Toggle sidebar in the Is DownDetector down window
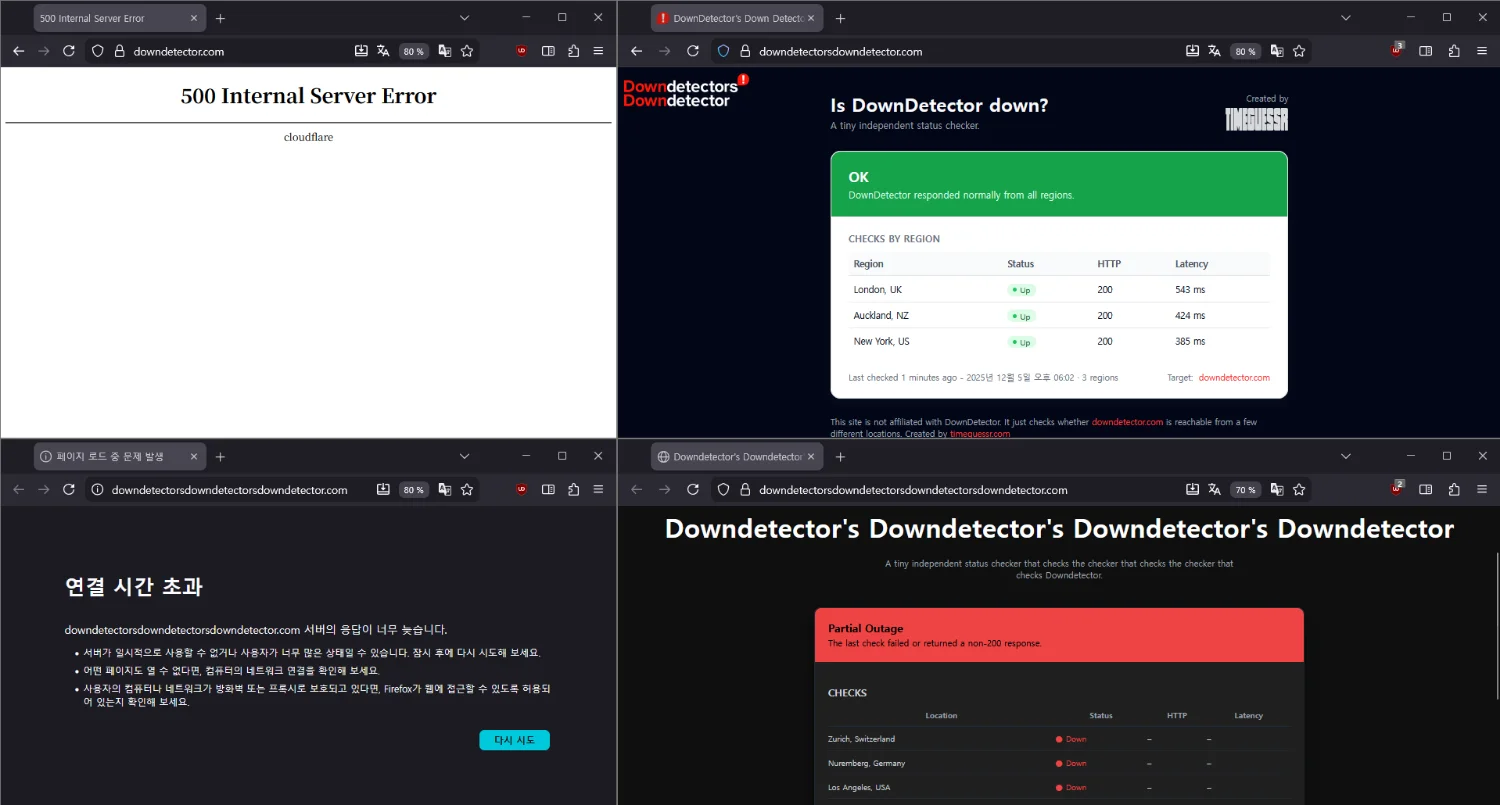Screen dimensions: 1500x805 coord(1426,51)
